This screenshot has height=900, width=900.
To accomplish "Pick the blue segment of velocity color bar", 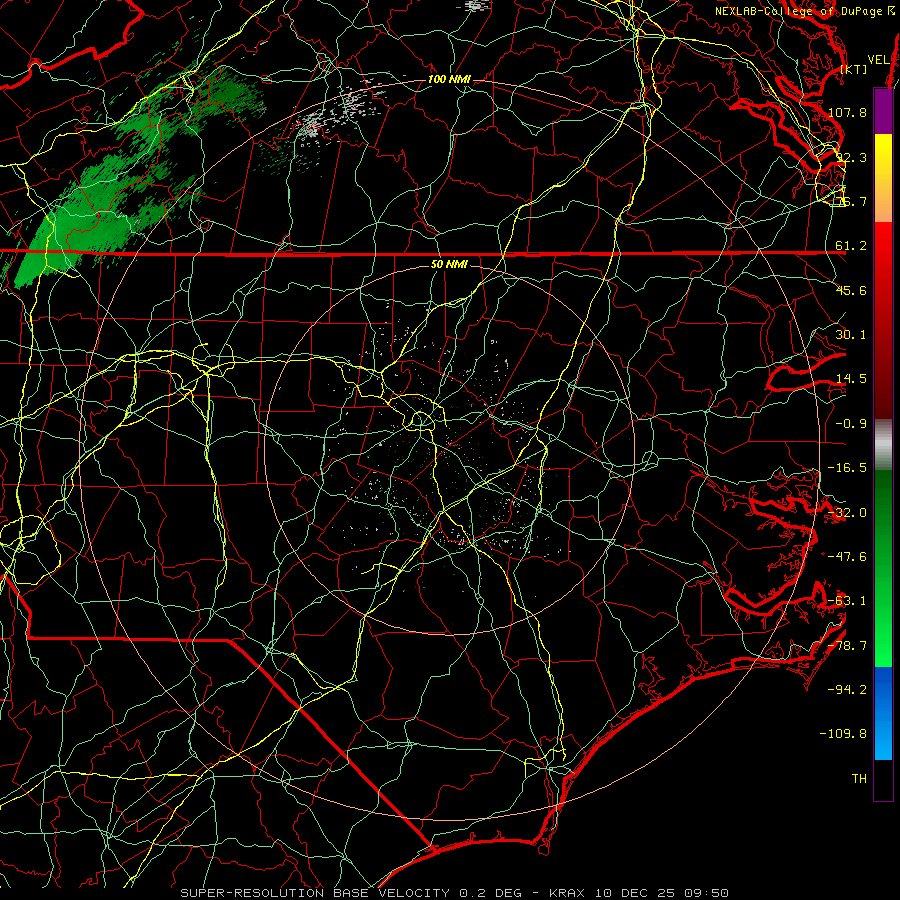I will 883,713.
